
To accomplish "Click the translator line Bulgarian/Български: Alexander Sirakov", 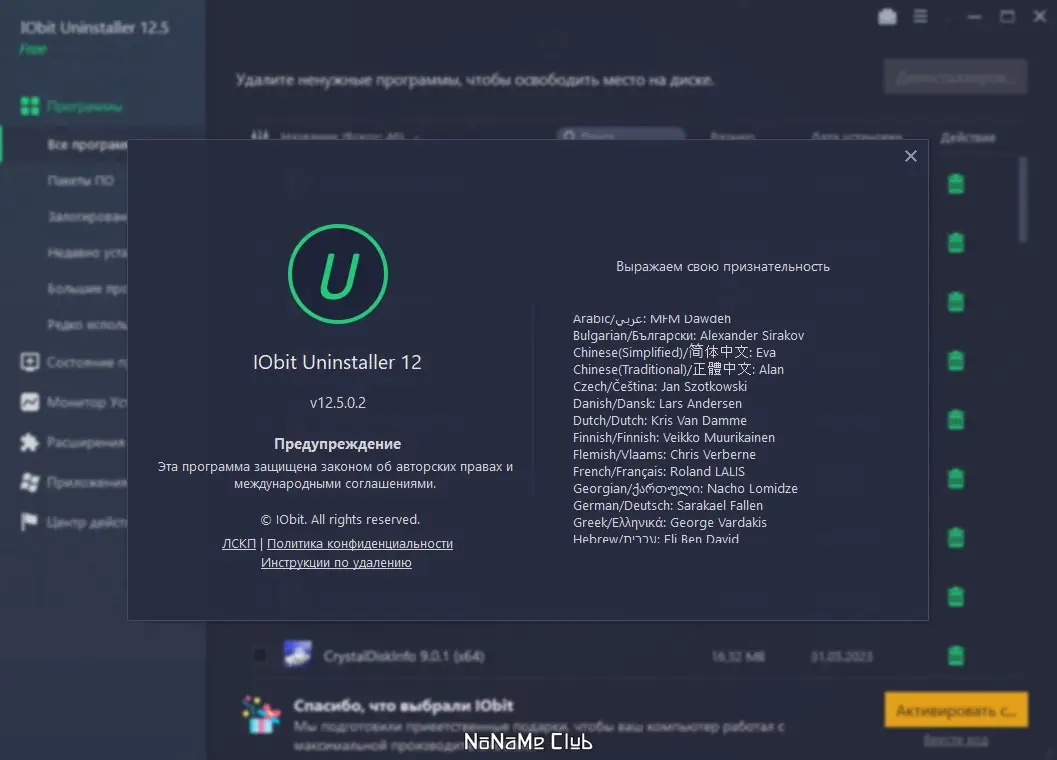I will [688, 335].
